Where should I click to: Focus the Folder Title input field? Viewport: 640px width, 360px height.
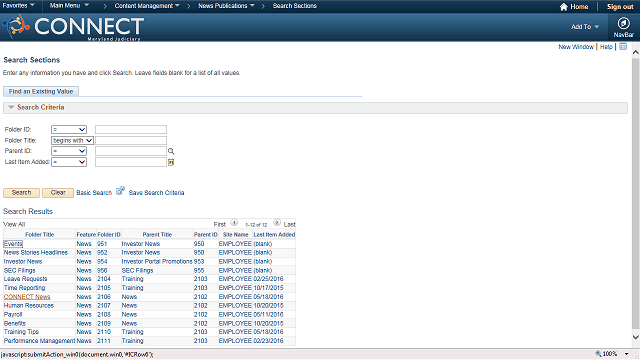pos(131,140)
